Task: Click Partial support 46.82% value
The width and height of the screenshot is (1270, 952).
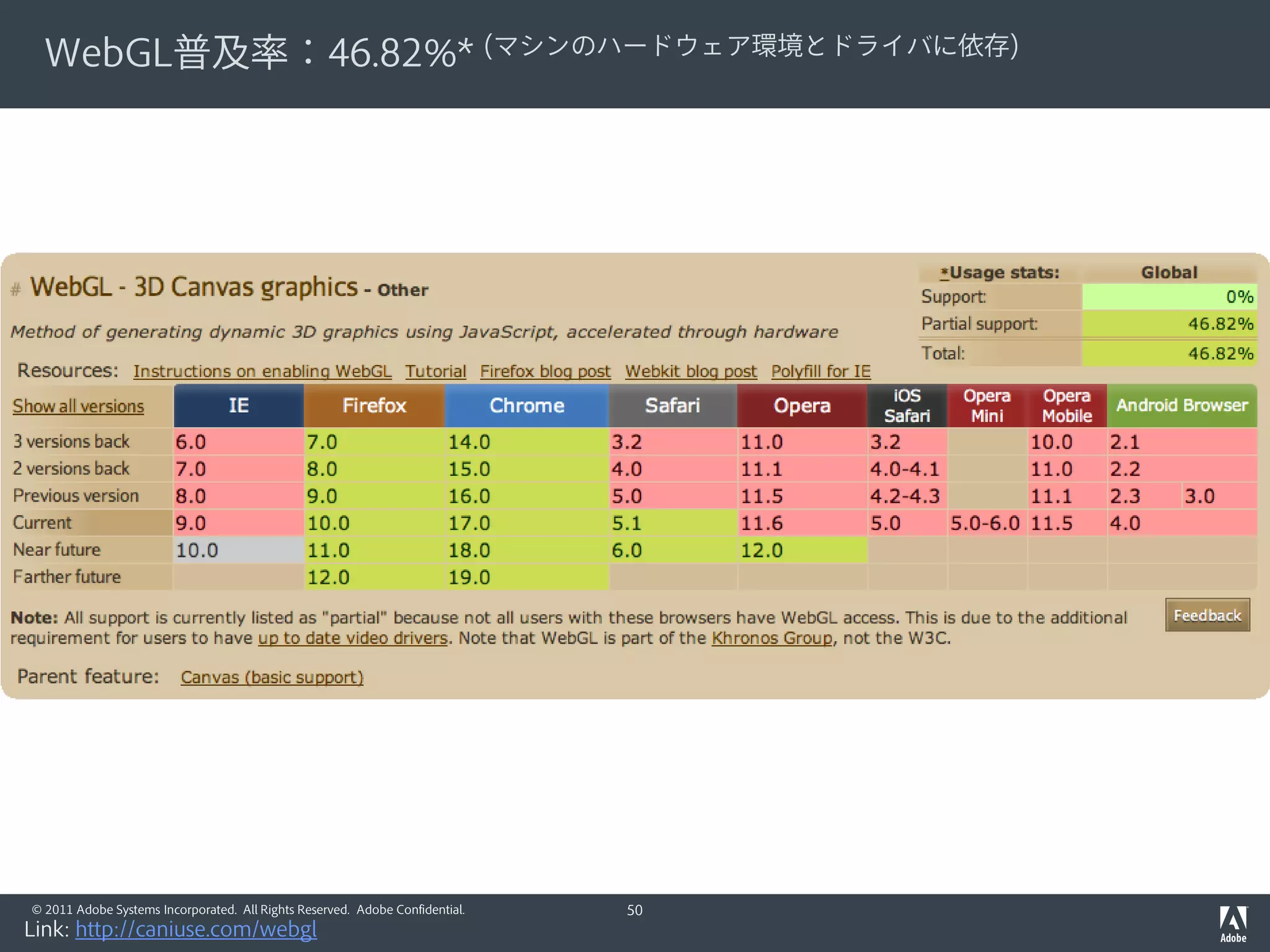Action: [1170, 324]
